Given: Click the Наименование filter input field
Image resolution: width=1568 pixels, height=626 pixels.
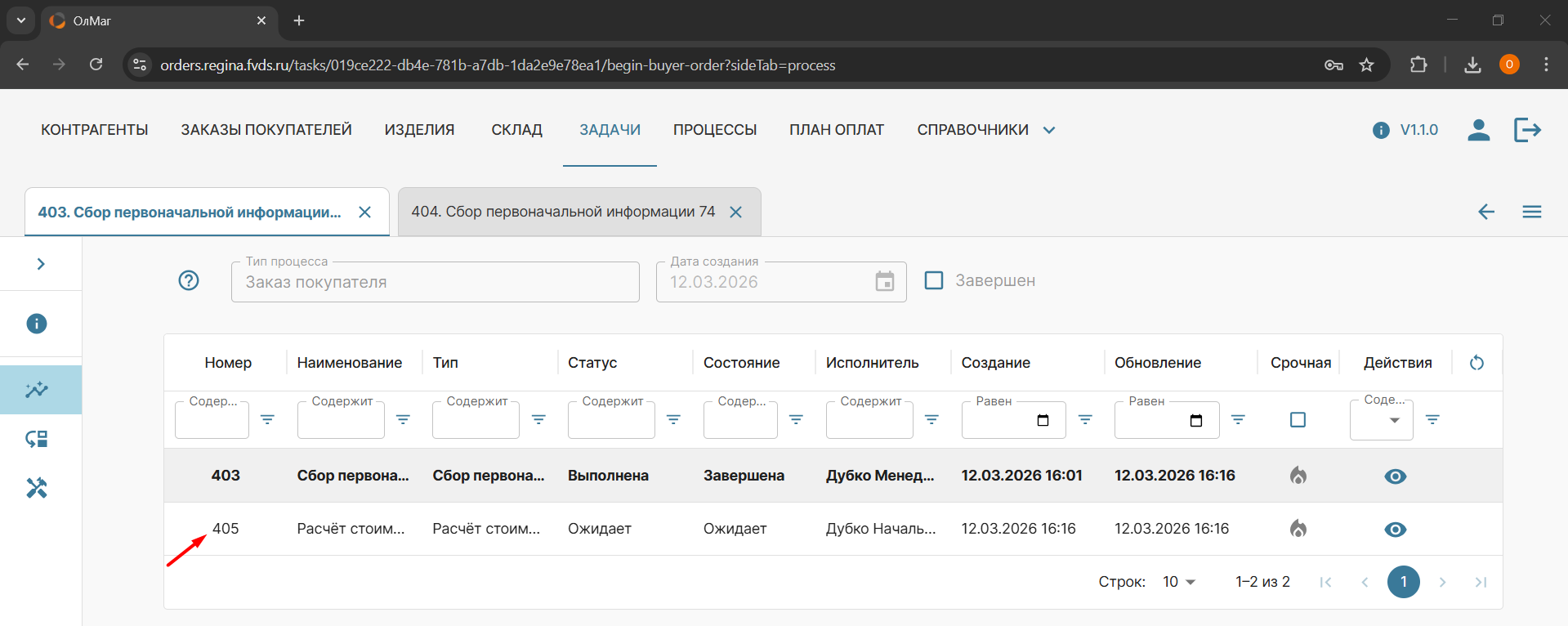Looking at the screenshot, I should [x=341, y=421].
